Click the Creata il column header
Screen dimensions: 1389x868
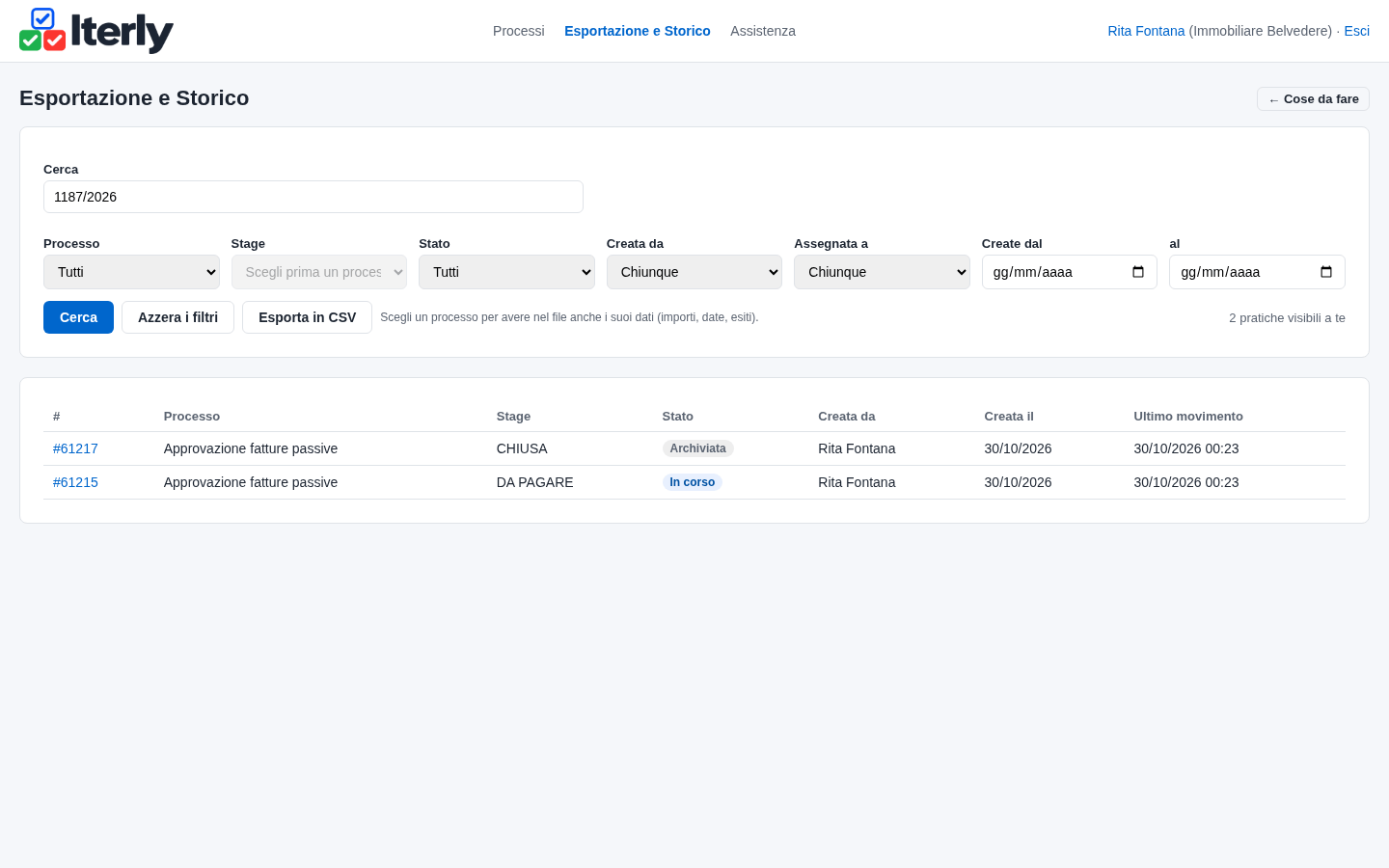click(1009, 417)
